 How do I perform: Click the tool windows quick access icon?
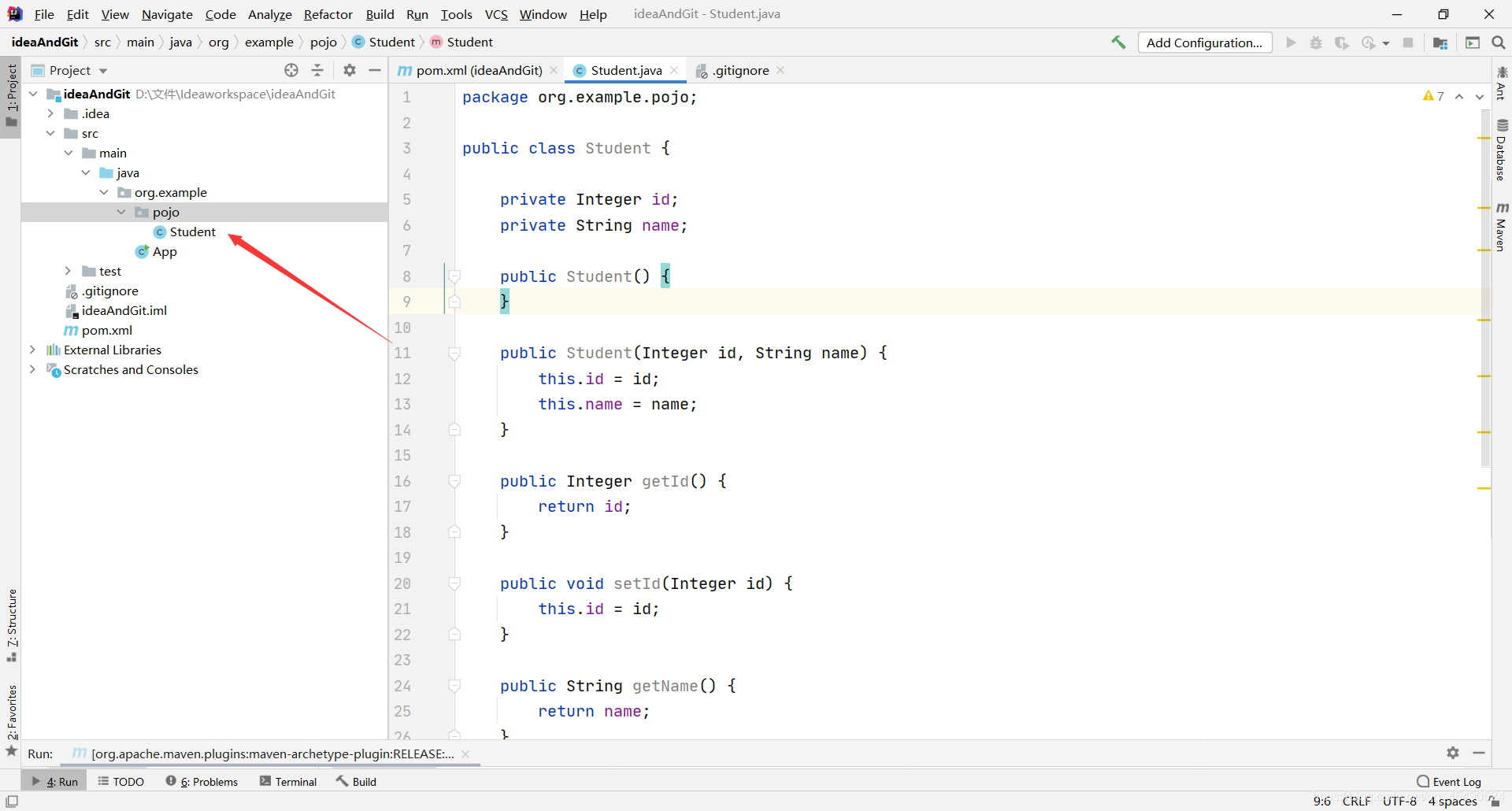coord(12,802)
